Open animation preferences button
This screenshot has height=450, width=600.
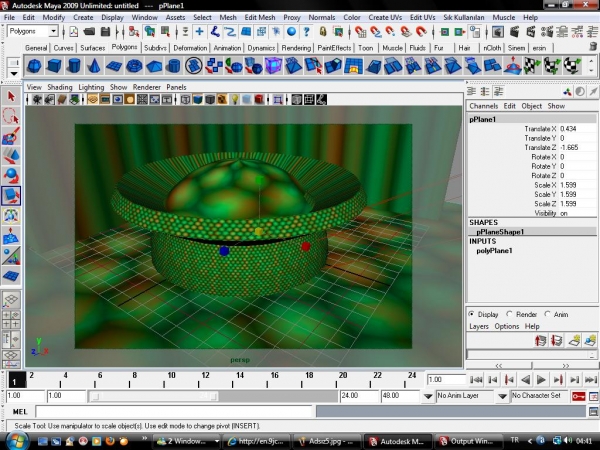pos(593,396)
